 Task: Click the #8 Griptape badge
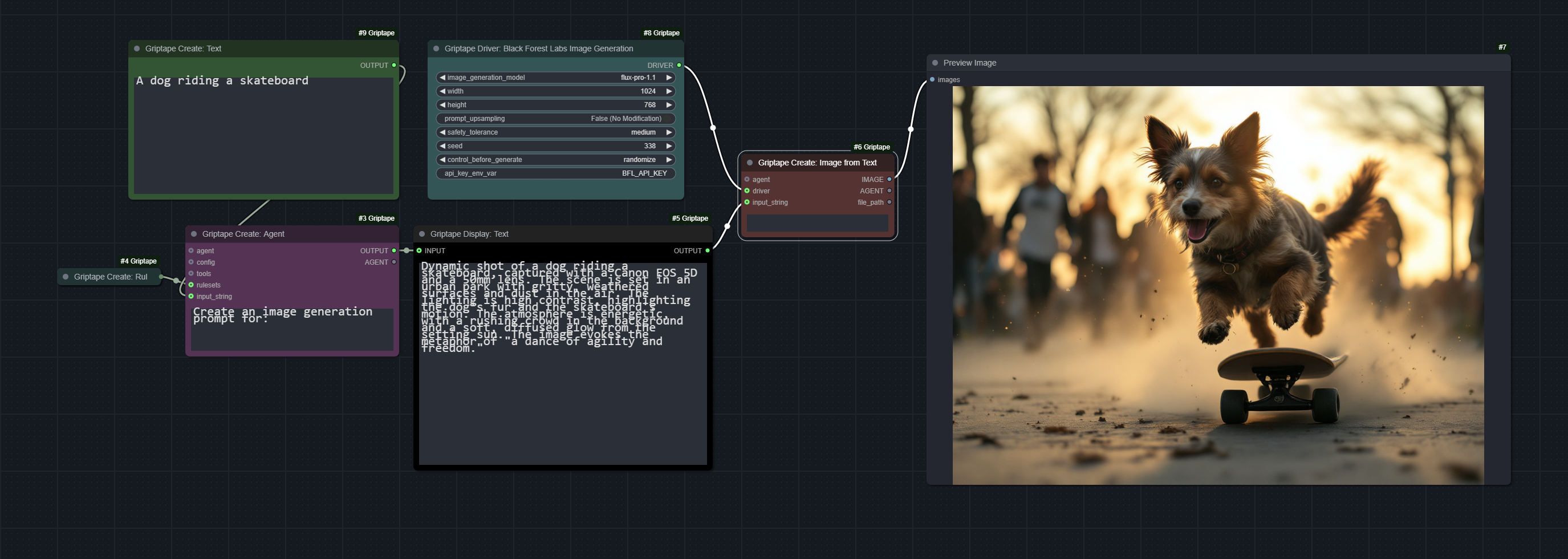point(661,33)
